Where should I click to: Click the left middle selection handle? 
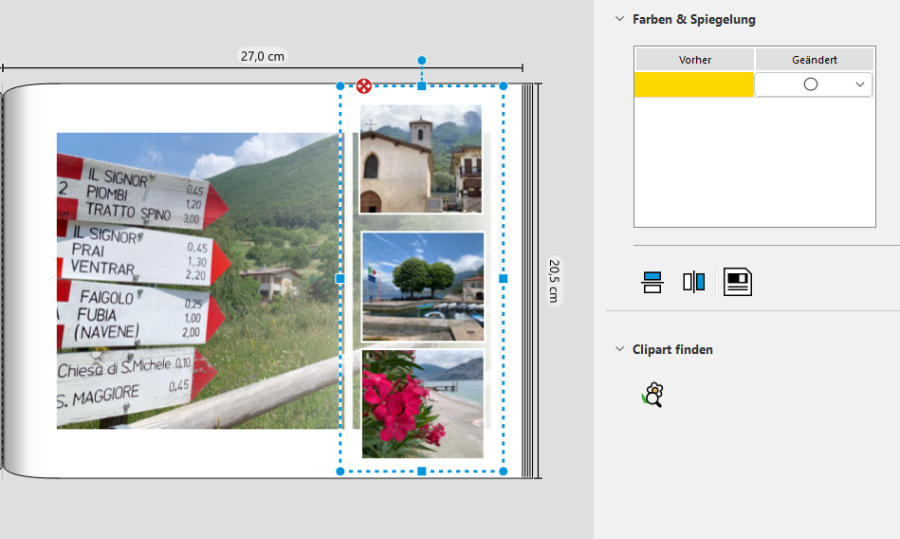[340, 278]
